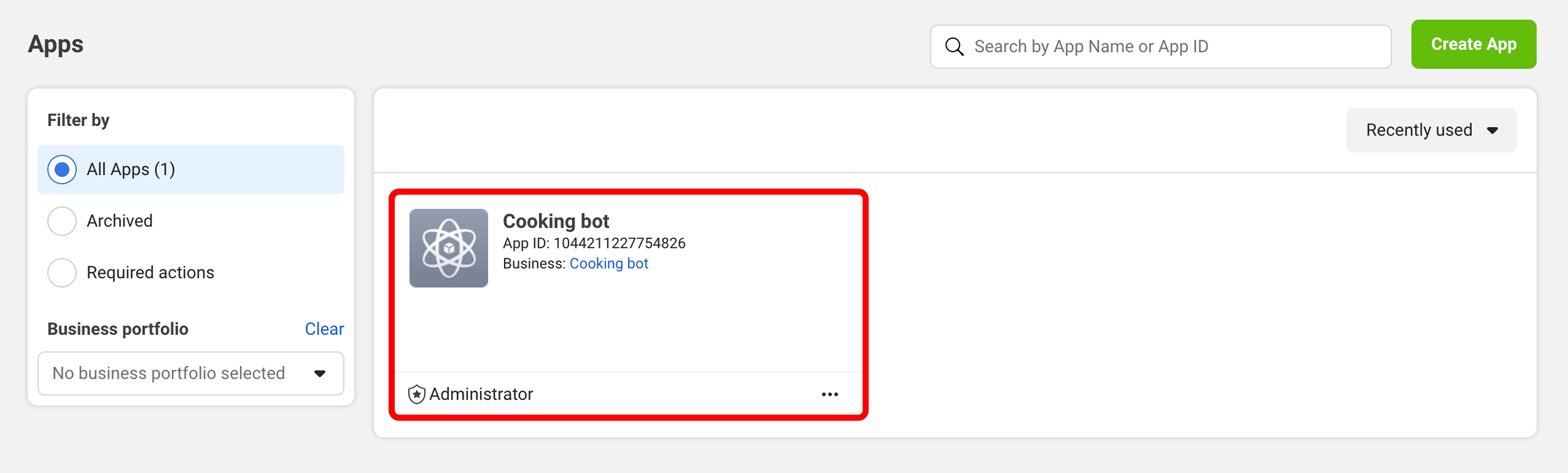The height and width of the screenshot is (473, 1568).
Task: Click the Filter by heading
Action: (79, 120)
